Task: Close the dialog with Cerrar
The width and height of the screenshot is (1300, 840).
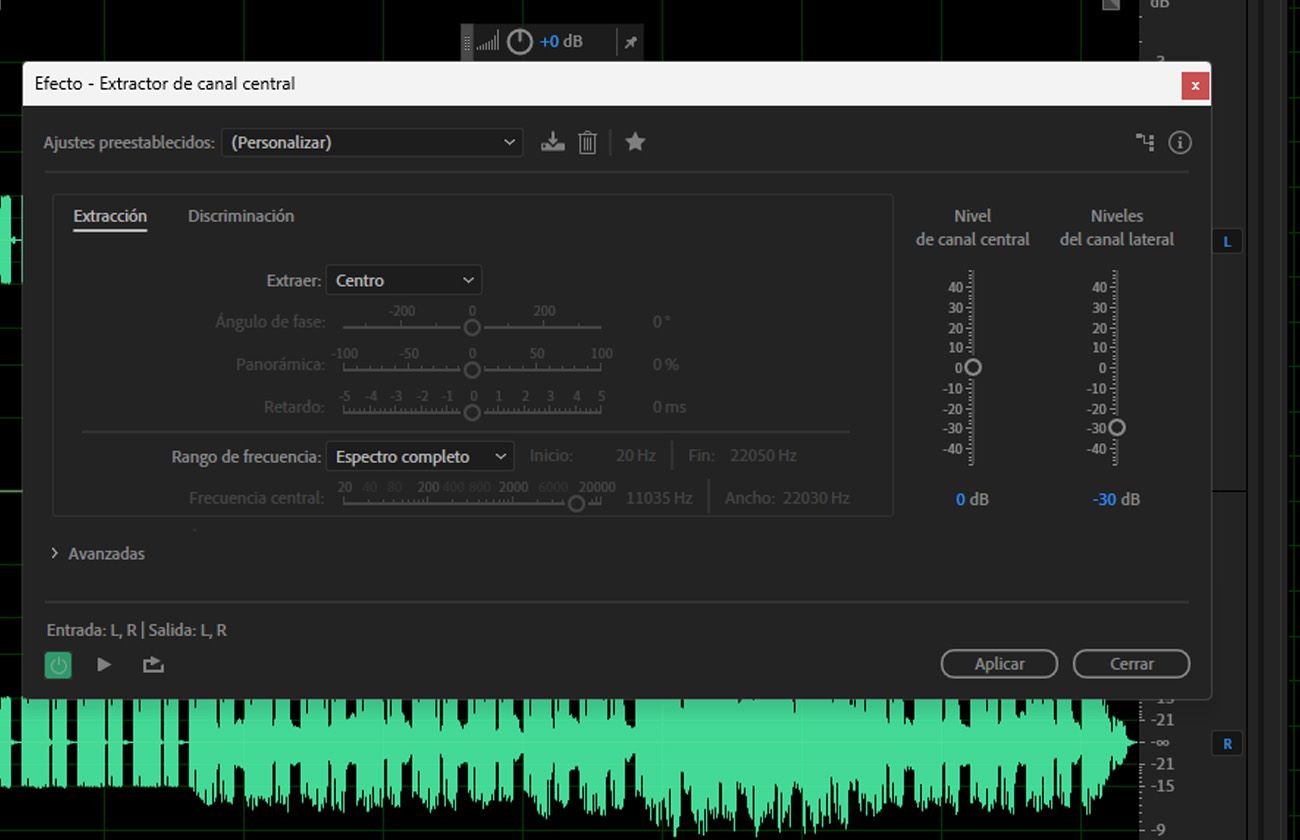Action: coord(1131,663)
